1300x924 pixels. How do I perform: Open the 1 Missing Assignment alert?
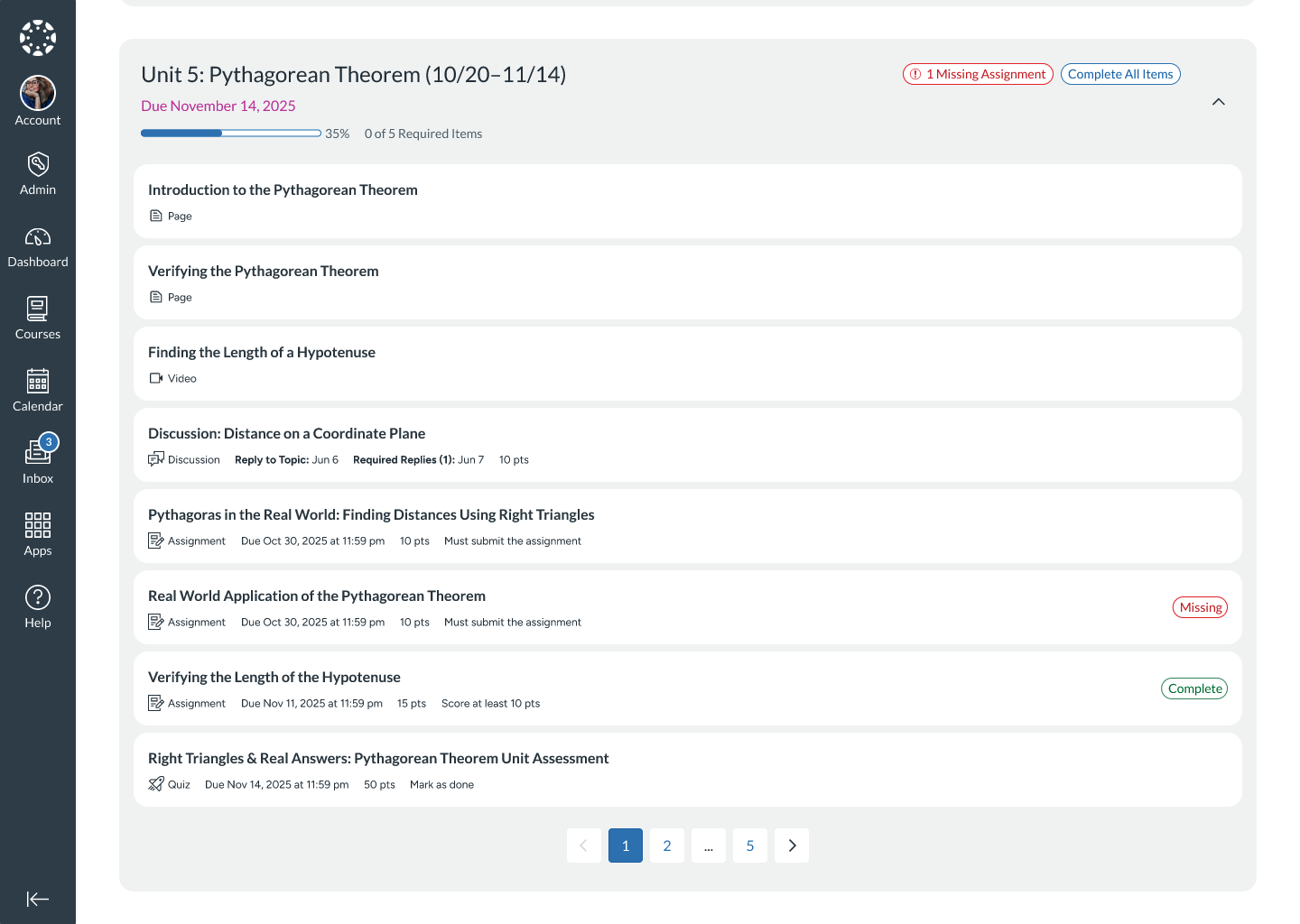pos(977,74)
